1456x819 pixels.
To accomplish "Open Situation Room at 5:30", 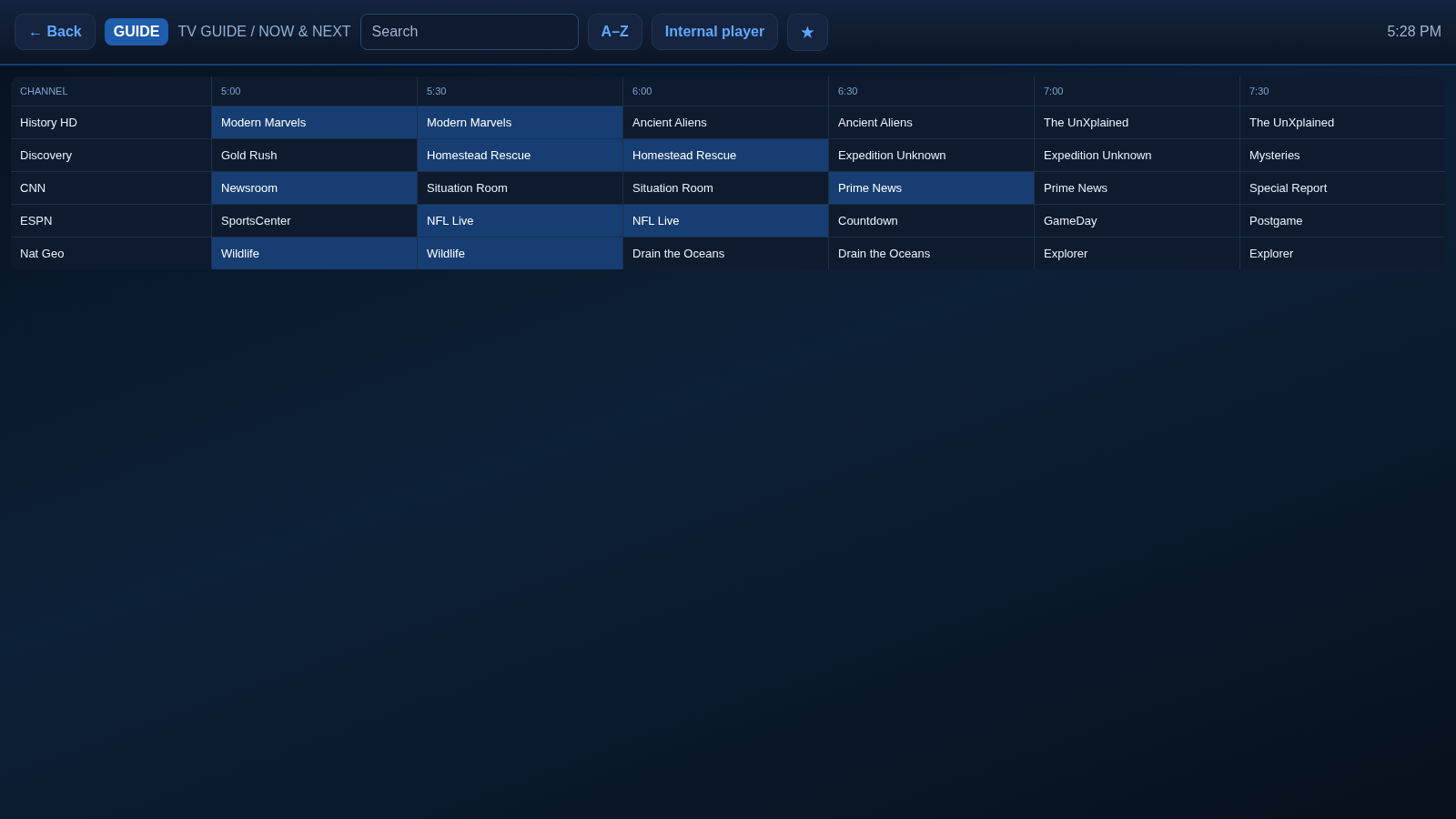I will [520, 188].
